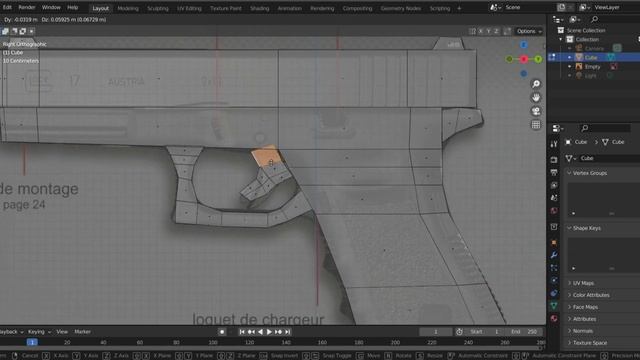640x360 pixels.
Task: Open the Window menu
Action: point(51,7)
